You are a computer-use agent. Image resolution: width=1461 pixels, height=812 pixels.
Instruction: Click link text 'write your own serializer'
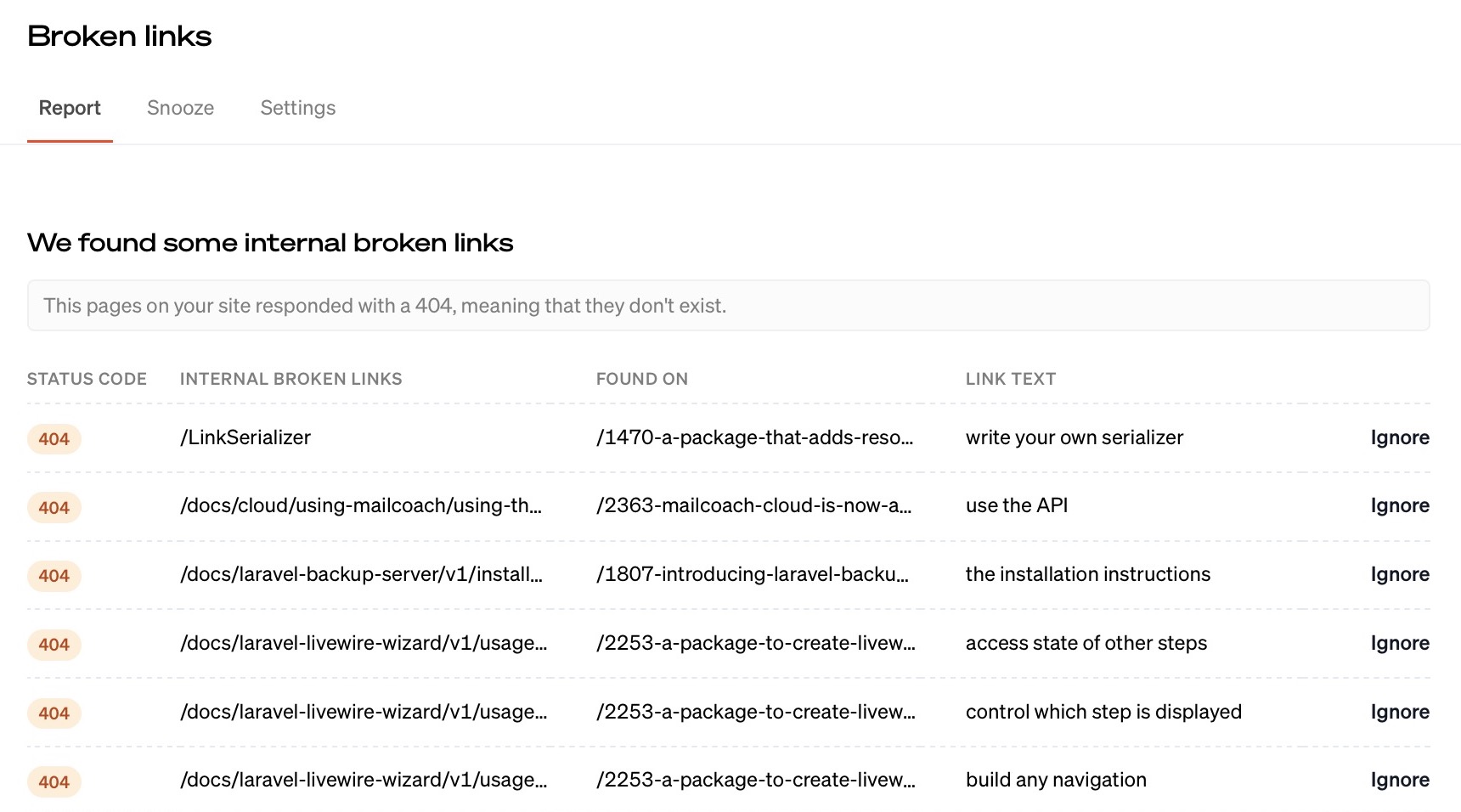tap(1075, 437)
